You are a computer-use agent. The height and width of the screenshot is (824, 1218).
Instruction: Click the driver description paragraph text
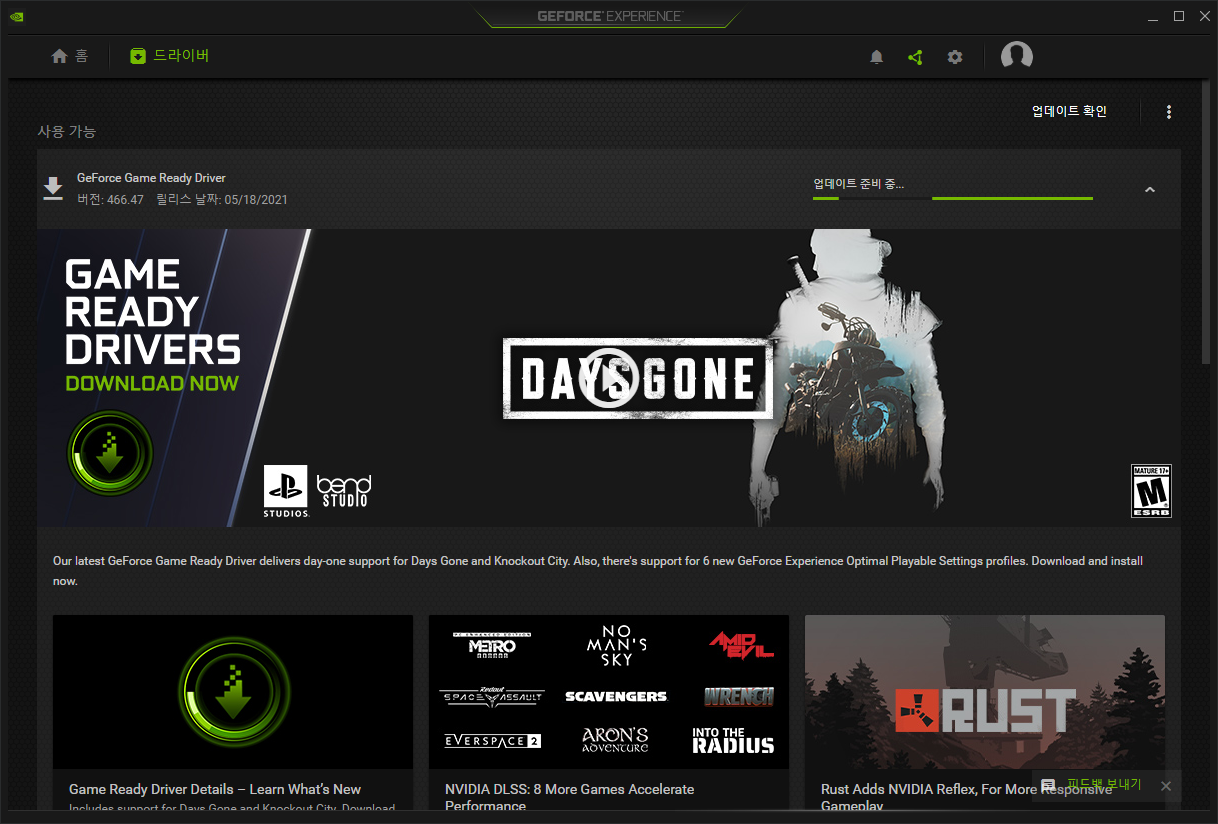(x=598, y=571)
